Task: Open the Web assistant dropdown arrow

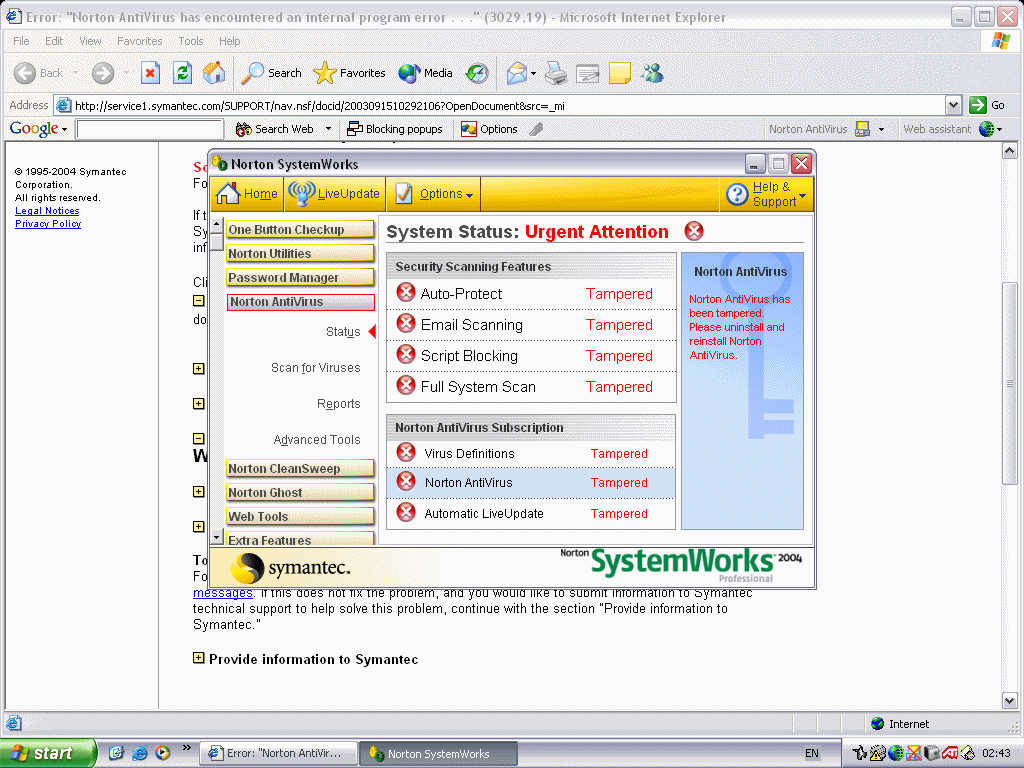Action: pyautogui.click(x=999, y=129)
